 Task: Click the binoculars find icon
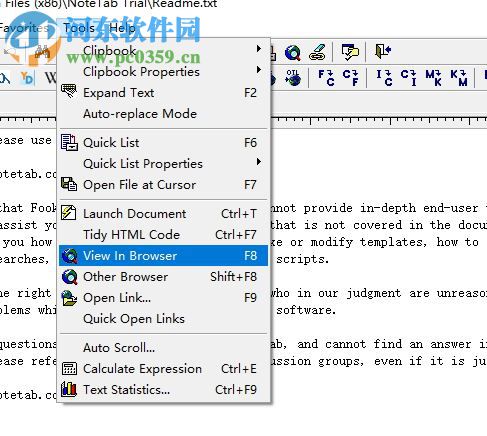[x=43, y=52]
